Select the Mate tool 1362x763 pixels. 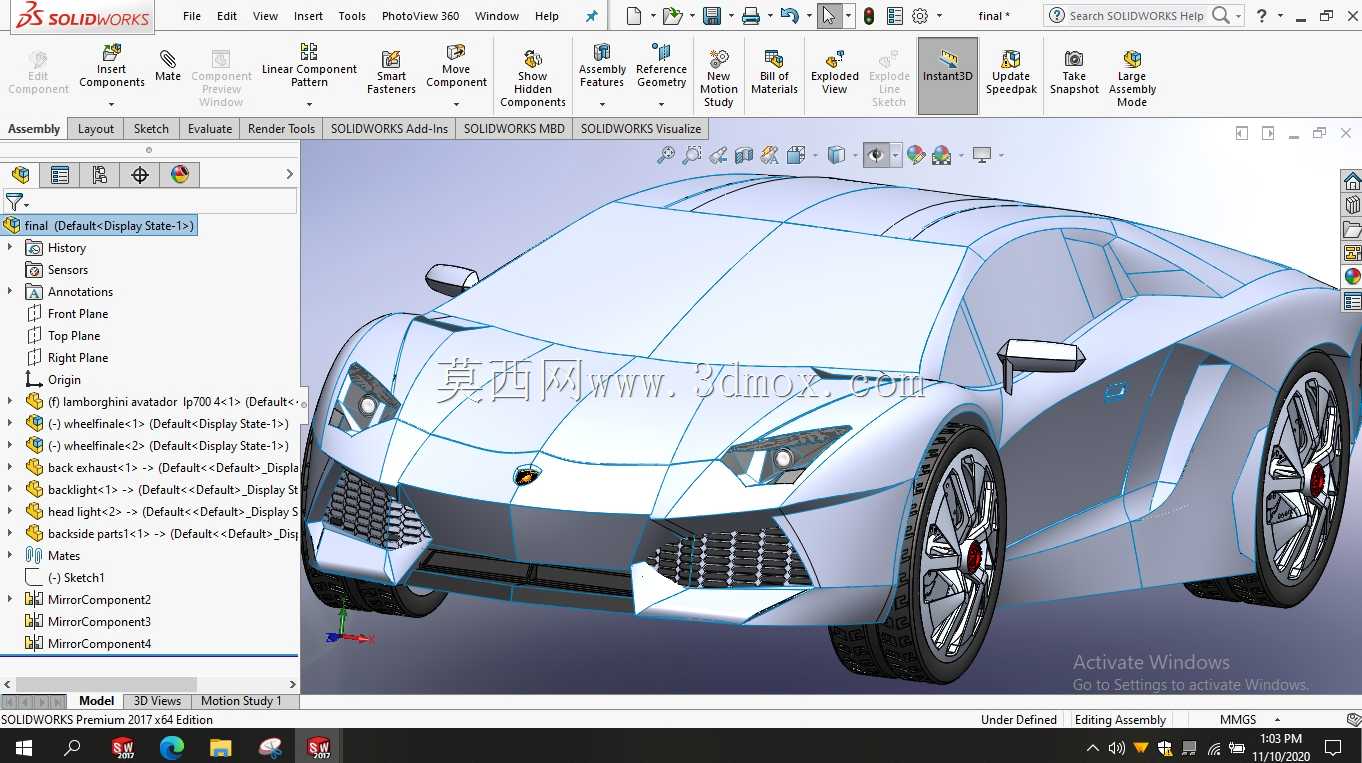pos(168,65)
